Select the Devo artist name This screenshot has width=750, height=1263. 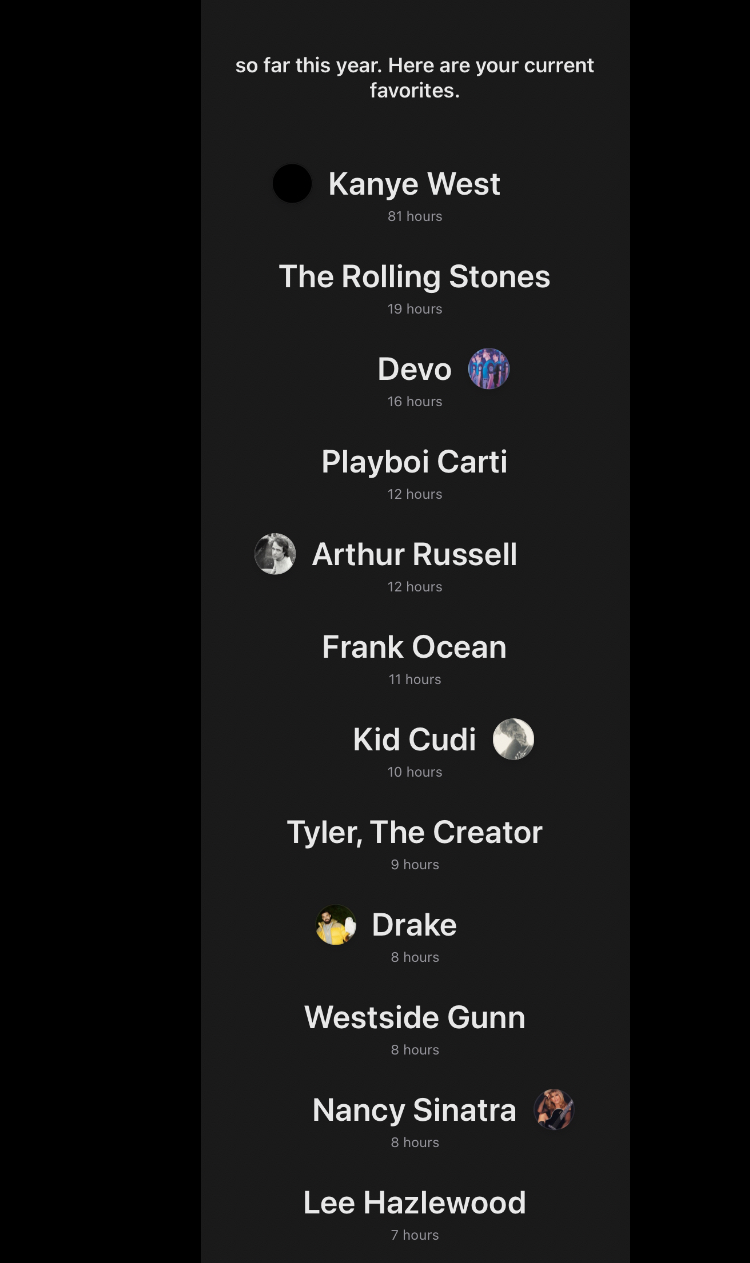[x=414, y=369]
